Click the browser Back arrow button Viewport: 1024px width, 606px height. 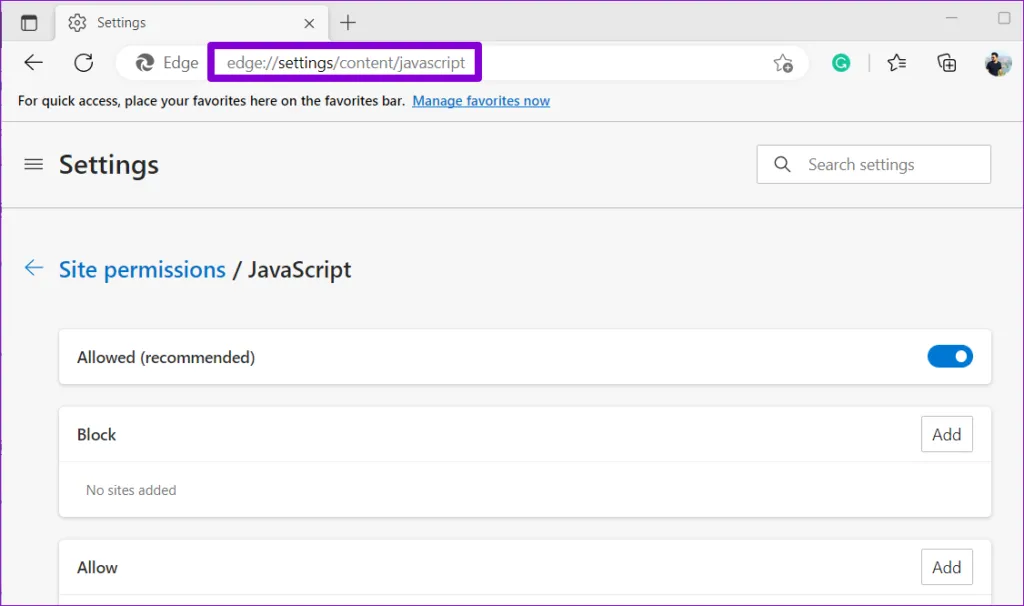34,63
